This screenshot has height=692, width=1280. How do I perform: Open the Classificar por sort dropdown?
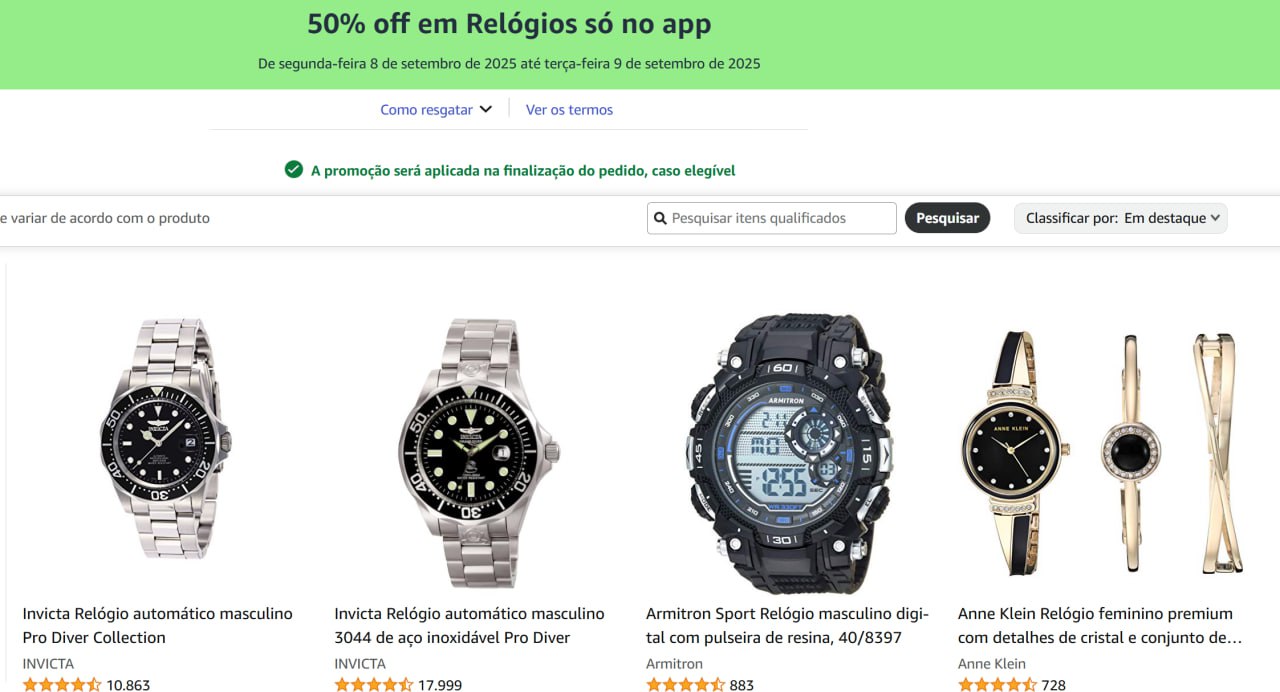coord(1121,218)
